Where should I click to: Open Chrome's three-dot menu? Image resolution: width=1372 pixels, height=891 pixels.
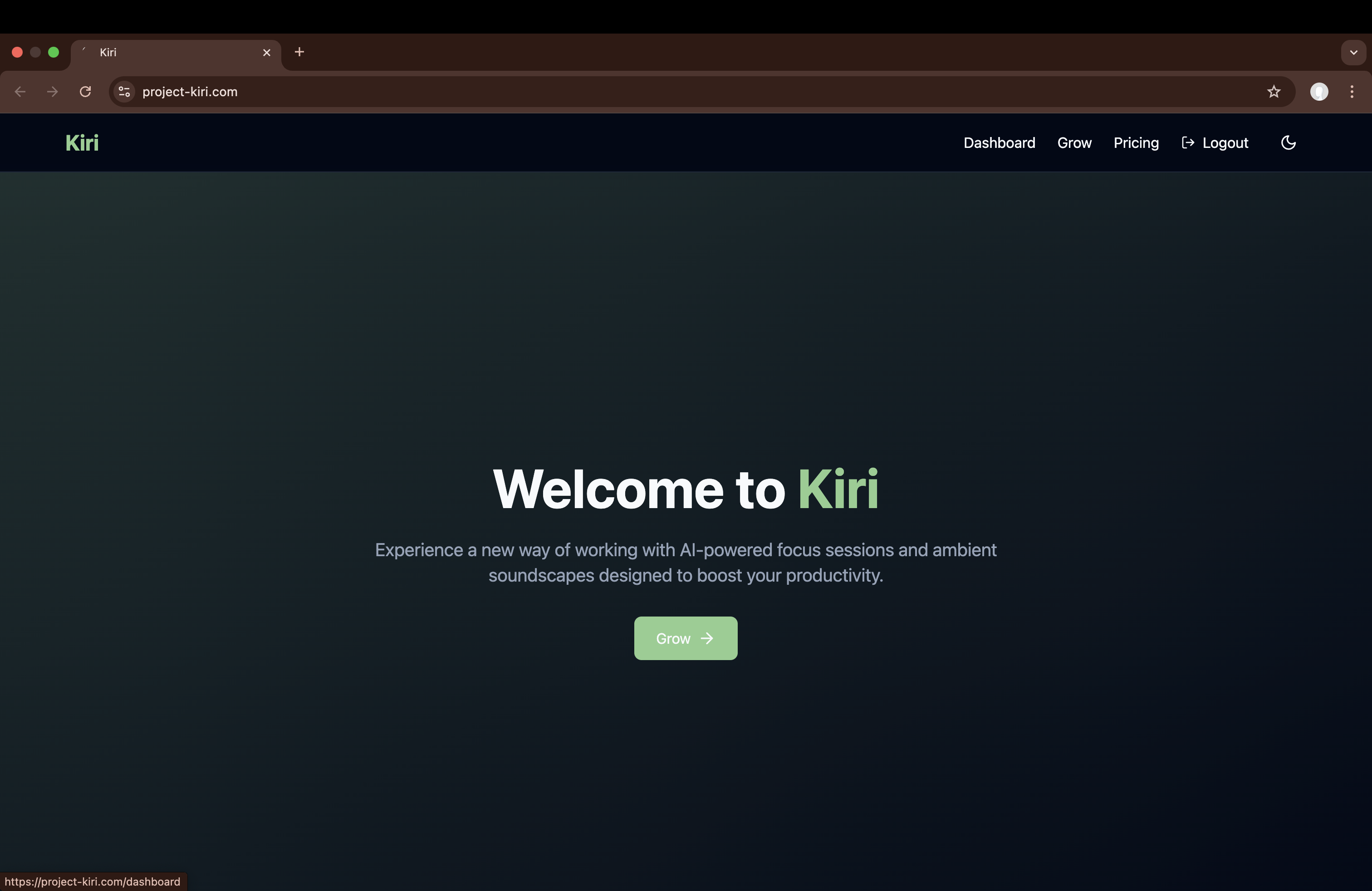1352,92
